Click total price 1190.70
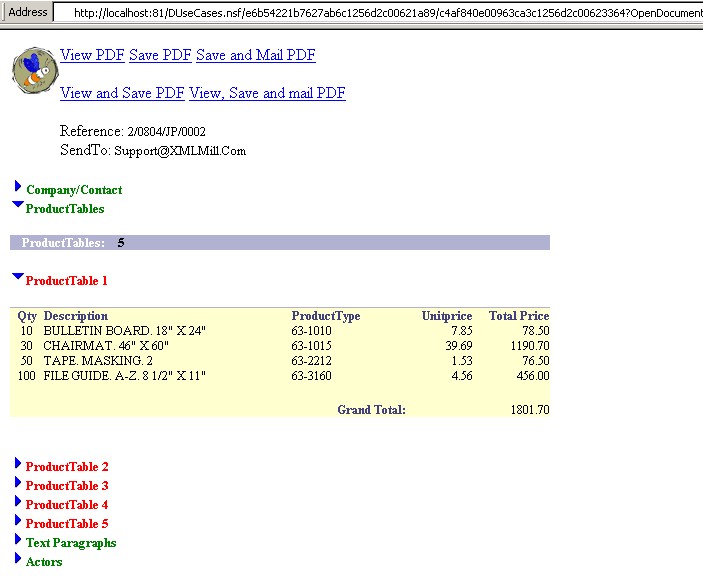This screenshot has height=585, width=703. tap(530, 346)
